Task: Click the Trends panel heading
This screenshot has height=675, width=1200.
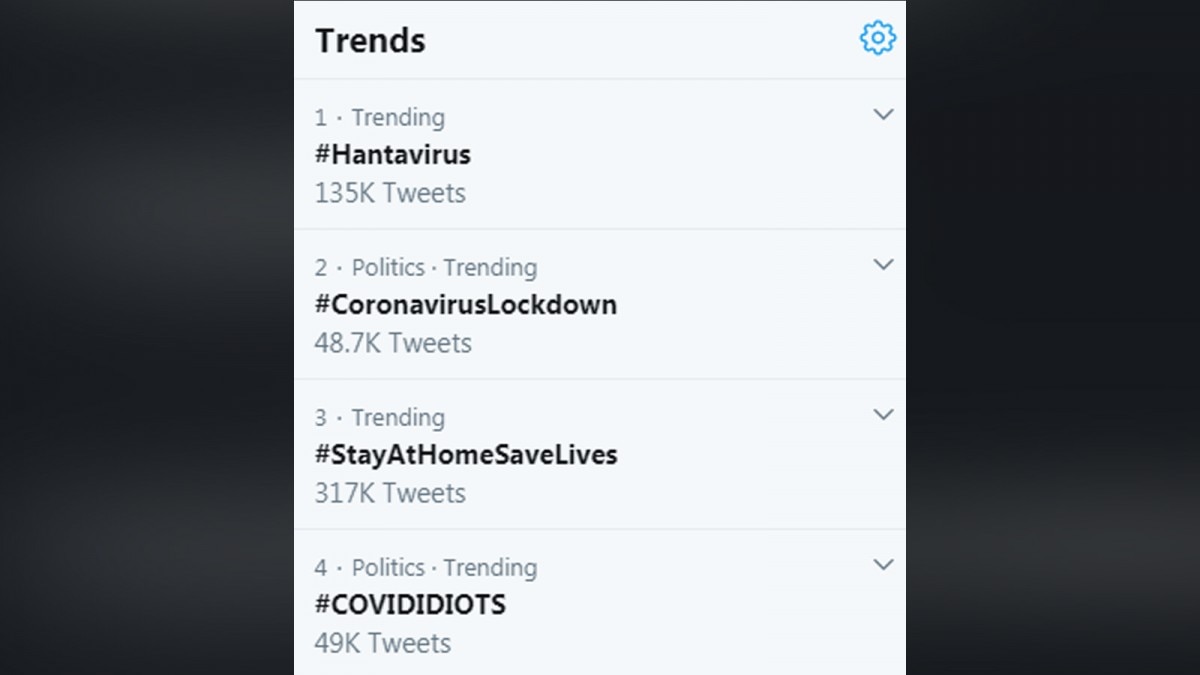Action: click(370, 41)
